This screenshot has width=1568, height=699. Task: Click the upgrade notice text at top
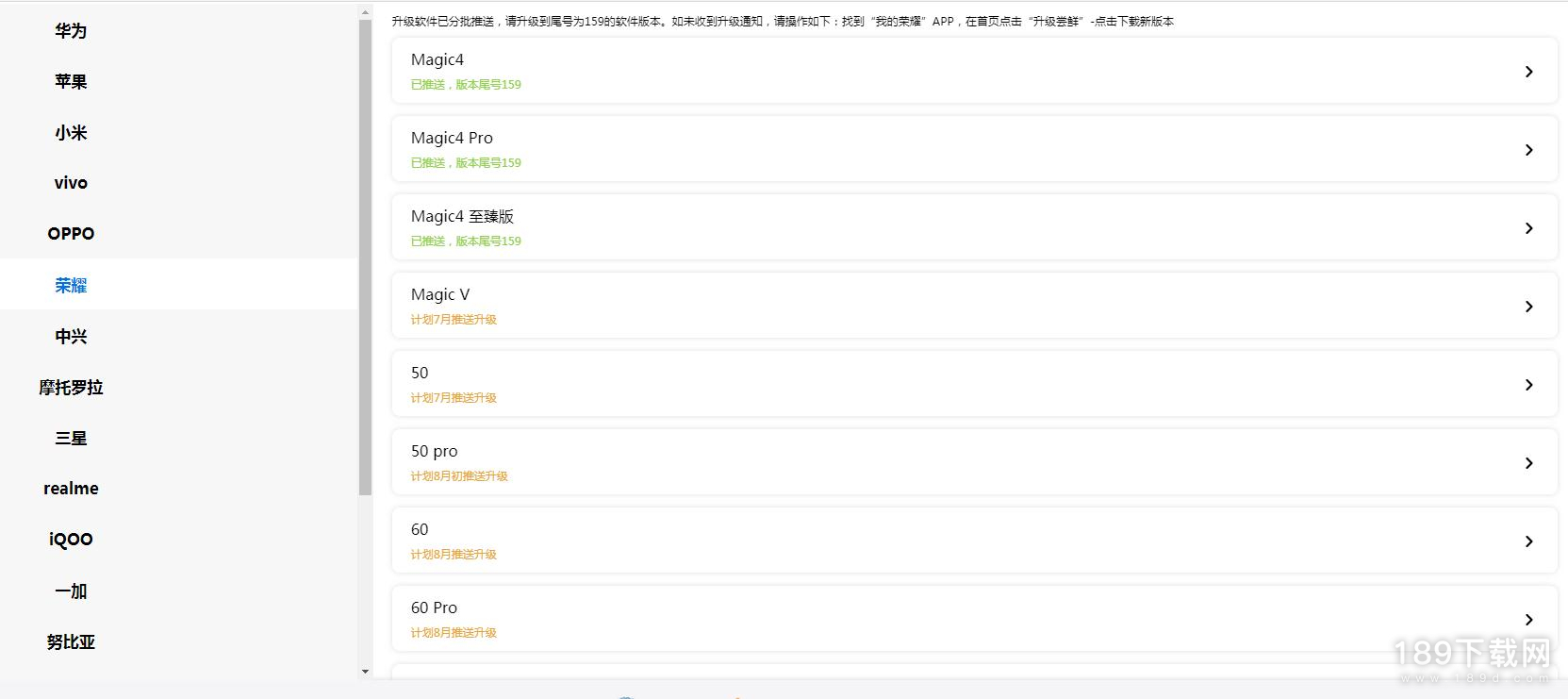[783, 22]
